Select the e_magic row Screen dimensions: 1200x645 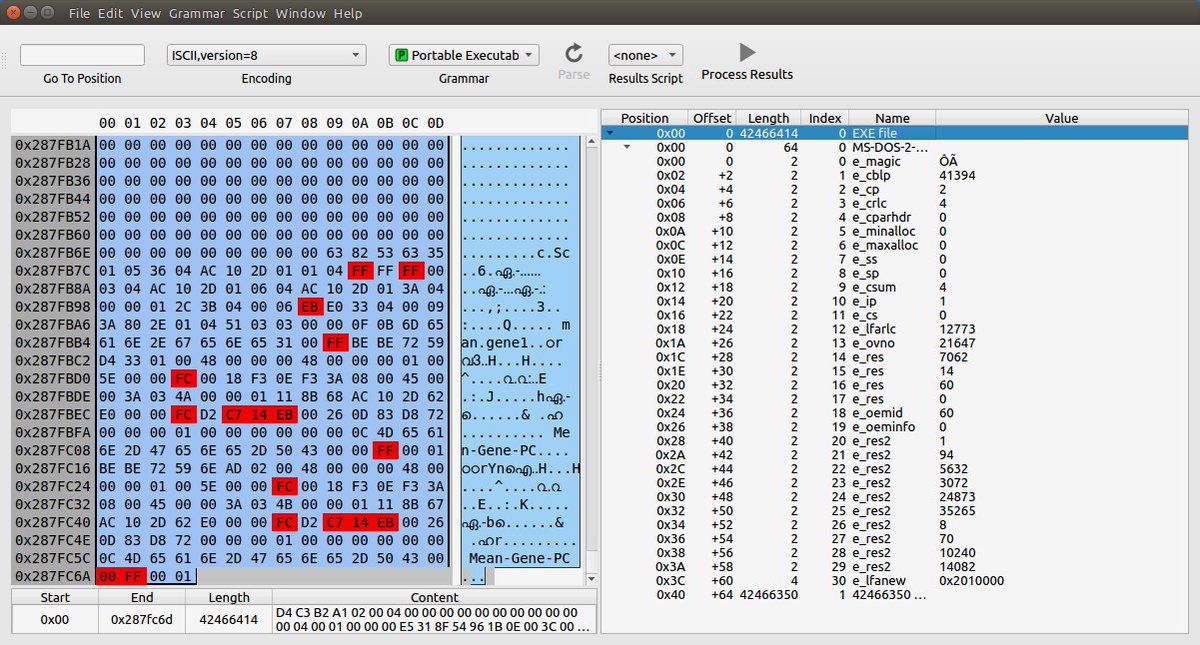pyautogui.click(x=895, y=161)
